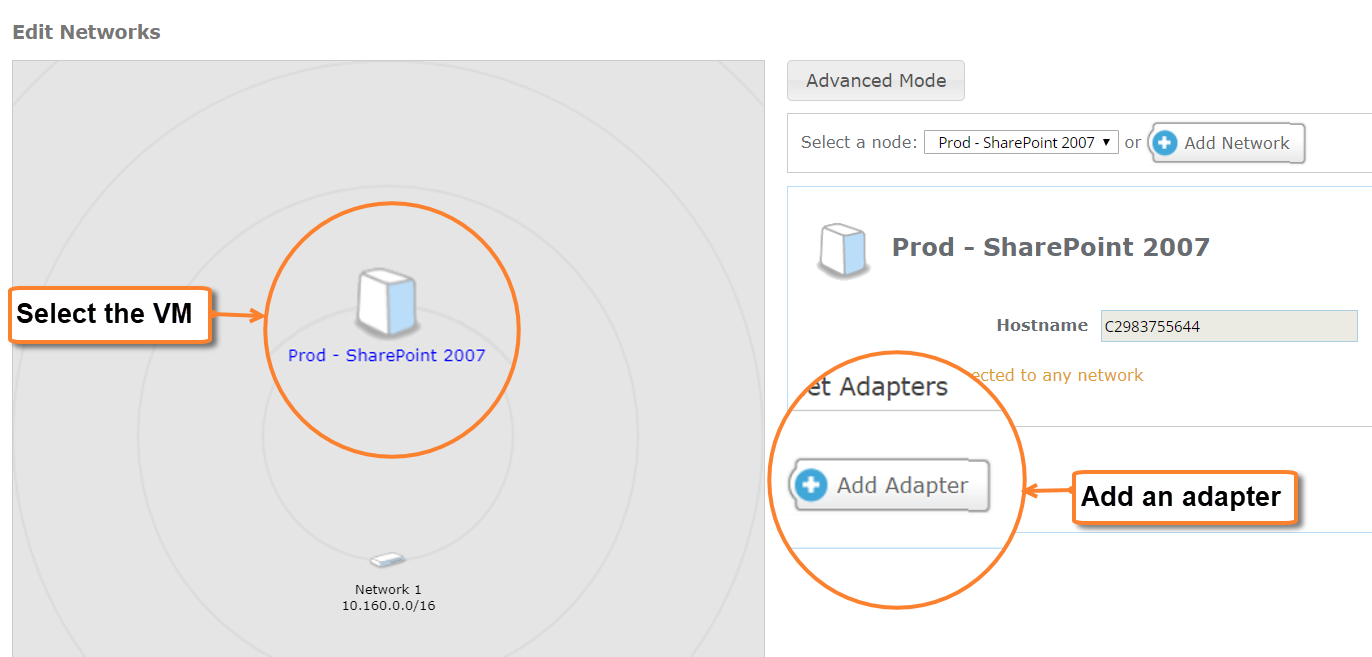Click the Add Network button

coord(1227,142)
